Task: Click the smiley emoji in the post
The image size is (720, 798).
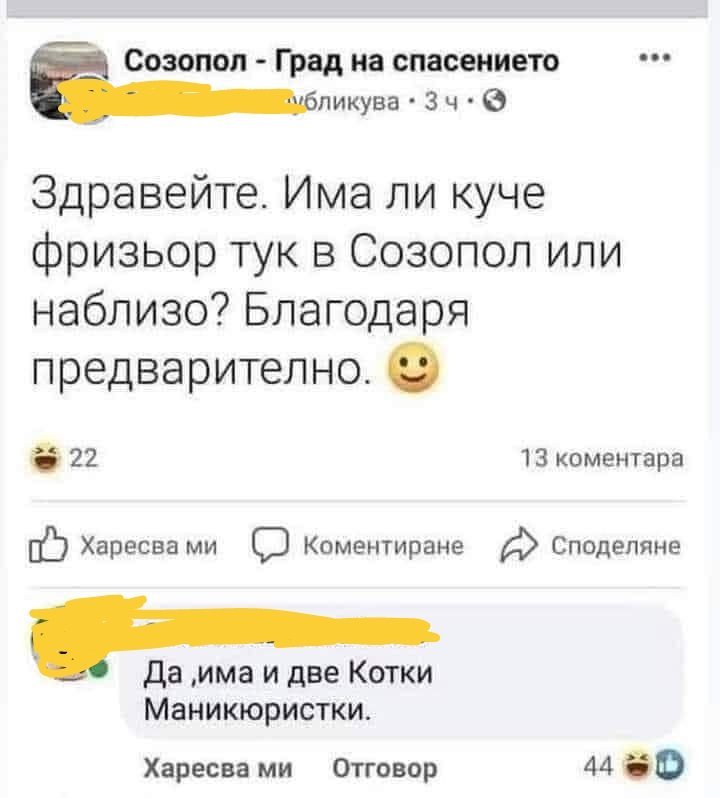Action: (x=413, y=368)
